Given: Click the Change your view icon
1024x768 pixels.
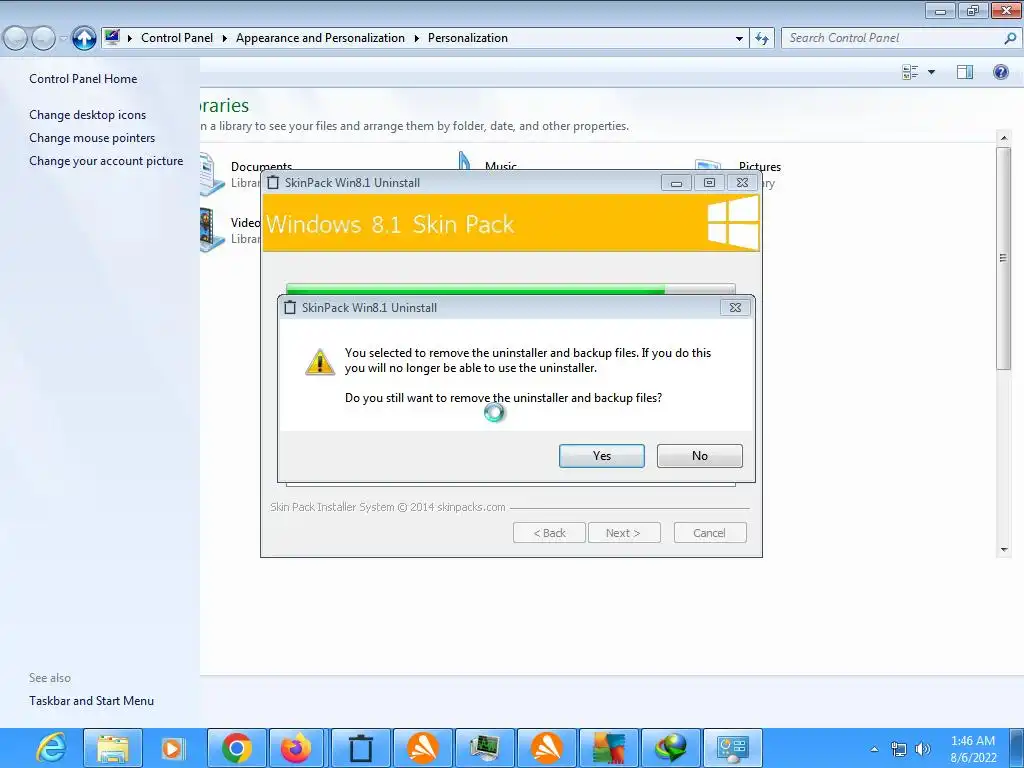Looking at the screenshot, I should point(910,72).
